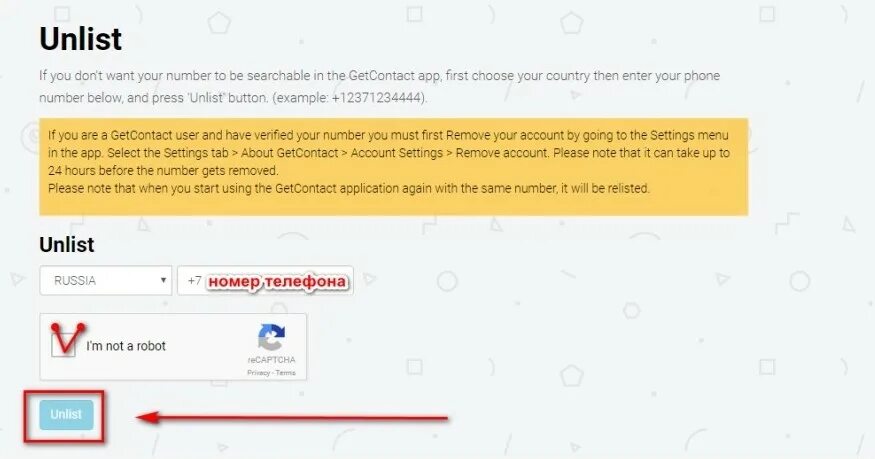Click the red arrow pointing at Unlist
The height and width of the screenshot is (459, 875).
(x=292, y=417)
